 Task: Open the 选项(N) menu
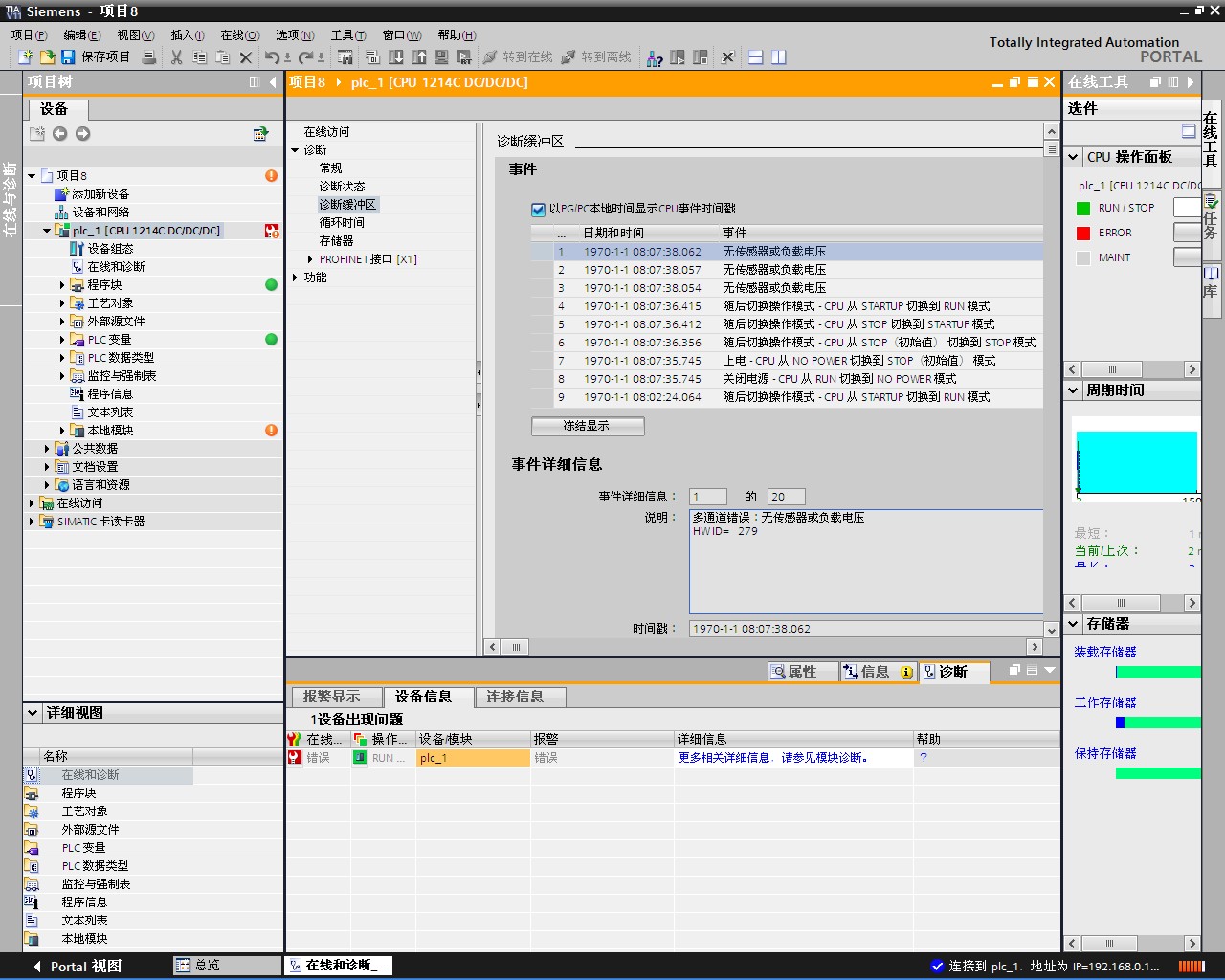295,34
